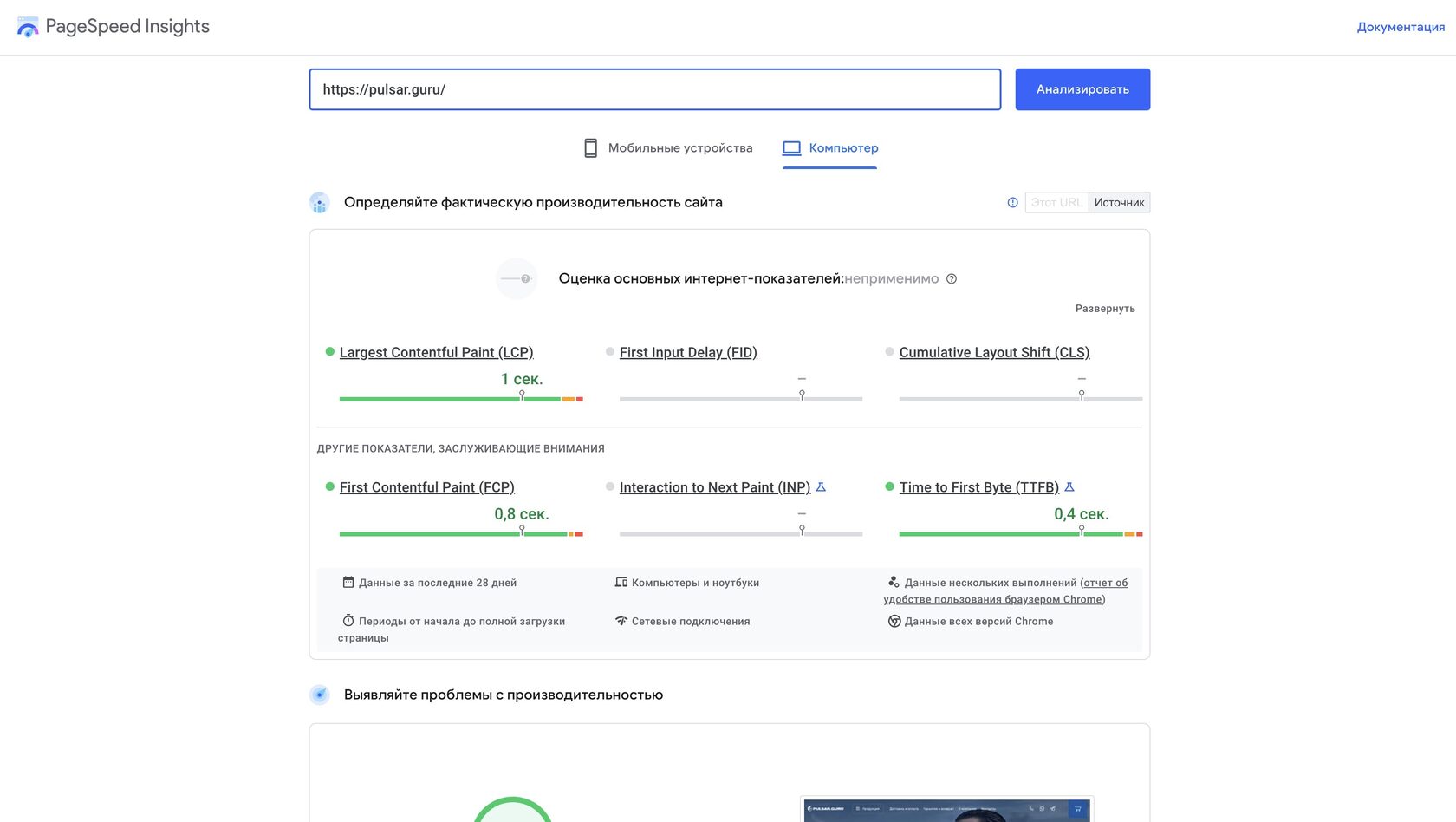This screenshot has width=1456, height=822.
Task: Click the URL input field
Action: 654,89
